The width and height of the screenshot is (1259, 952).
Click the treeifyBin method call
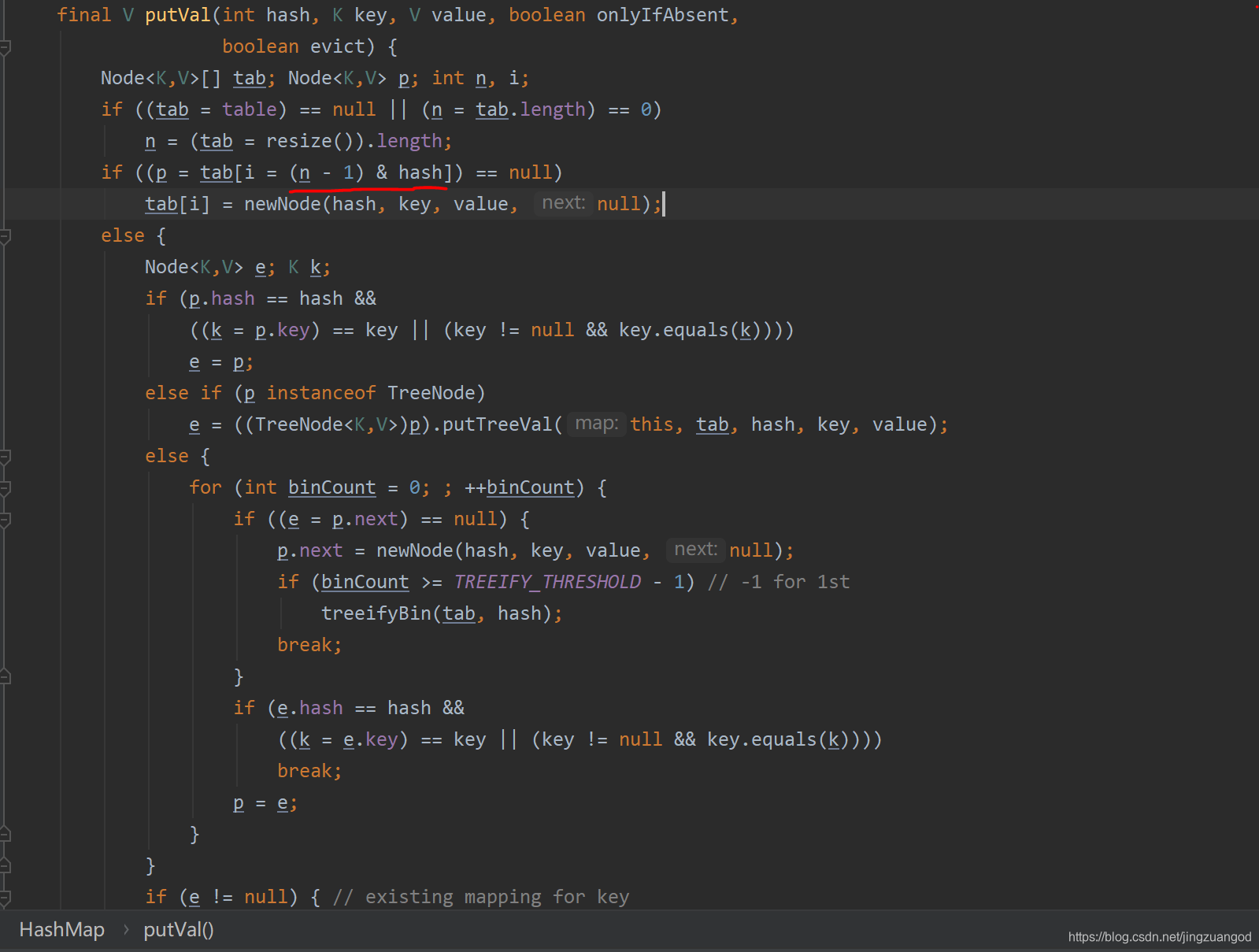pos(376,613)
